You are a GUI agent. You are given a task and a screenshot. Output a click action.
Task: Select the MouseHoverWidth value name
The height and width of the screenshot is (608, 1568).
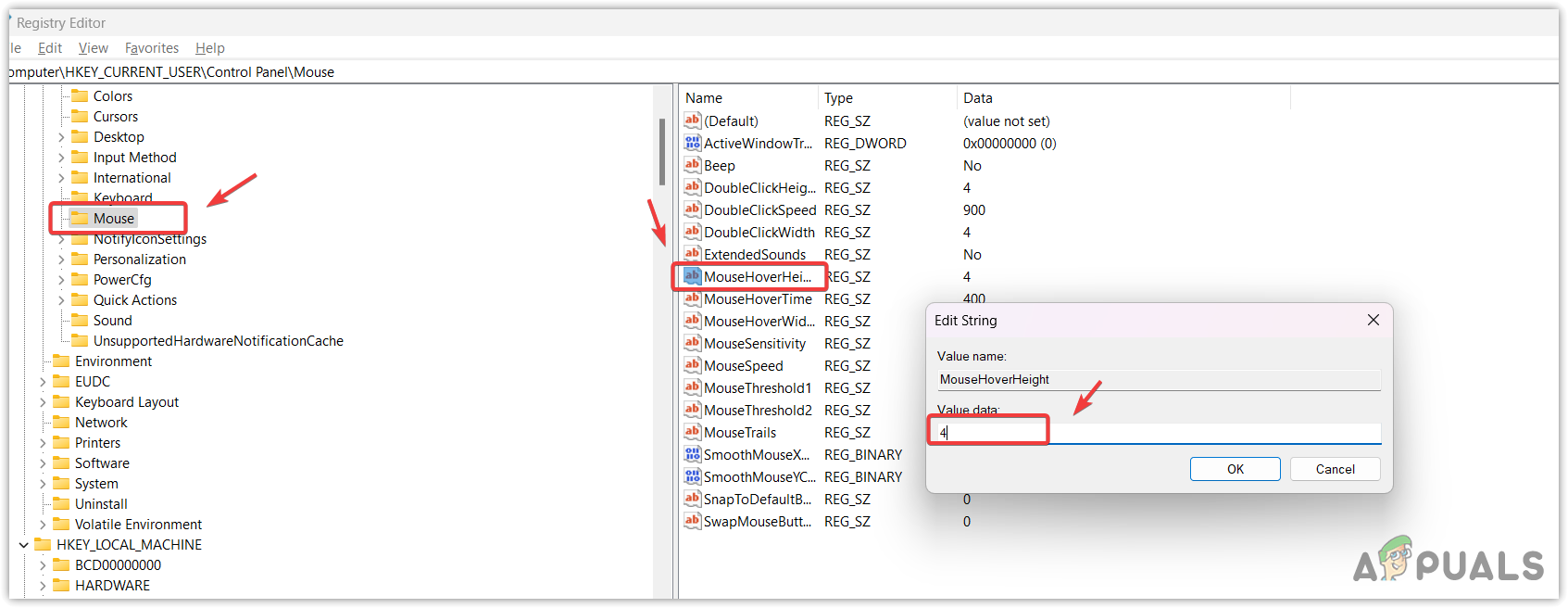coord(759,321)
